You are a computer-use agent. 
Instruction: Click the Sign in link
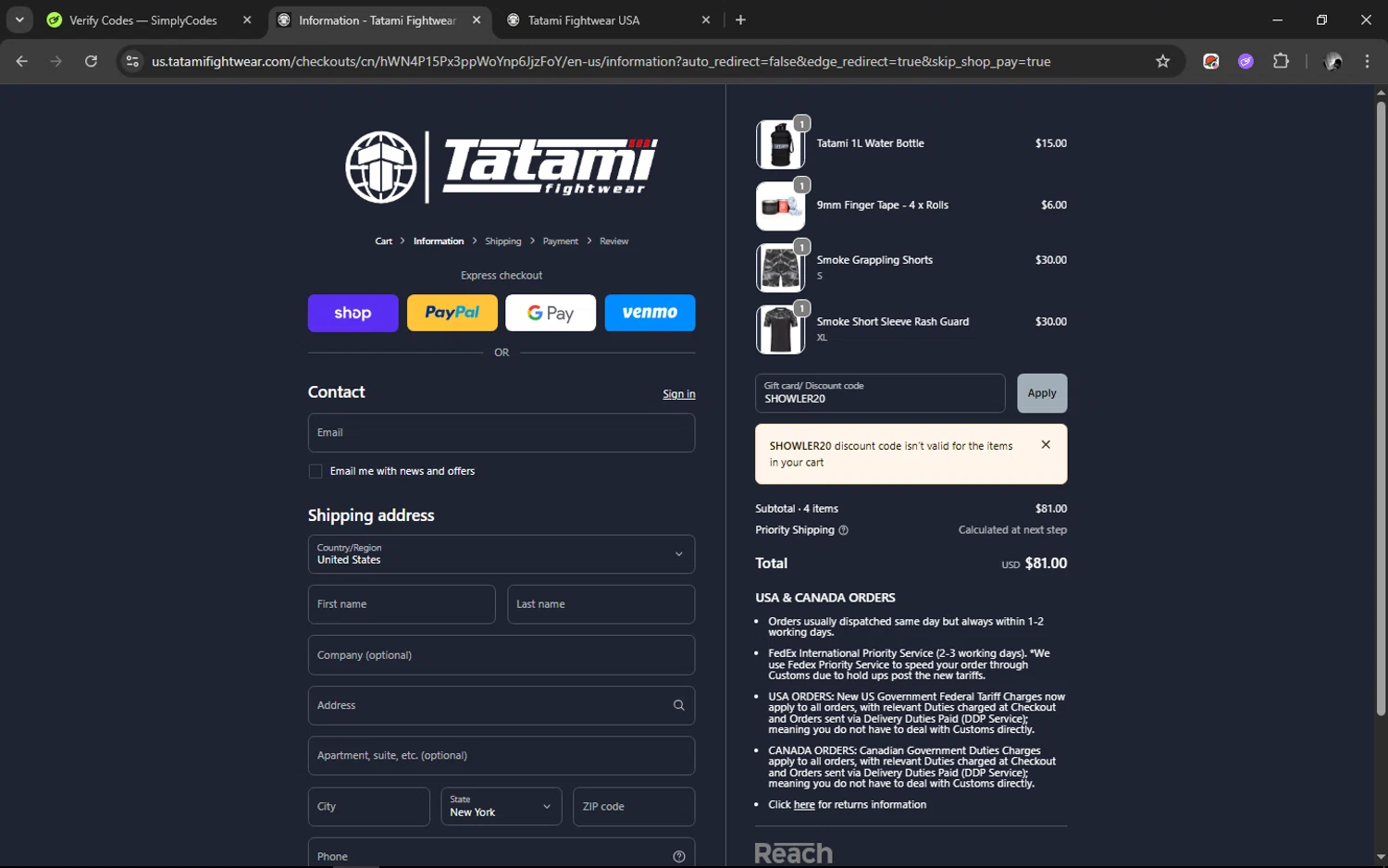coord(678,394)
